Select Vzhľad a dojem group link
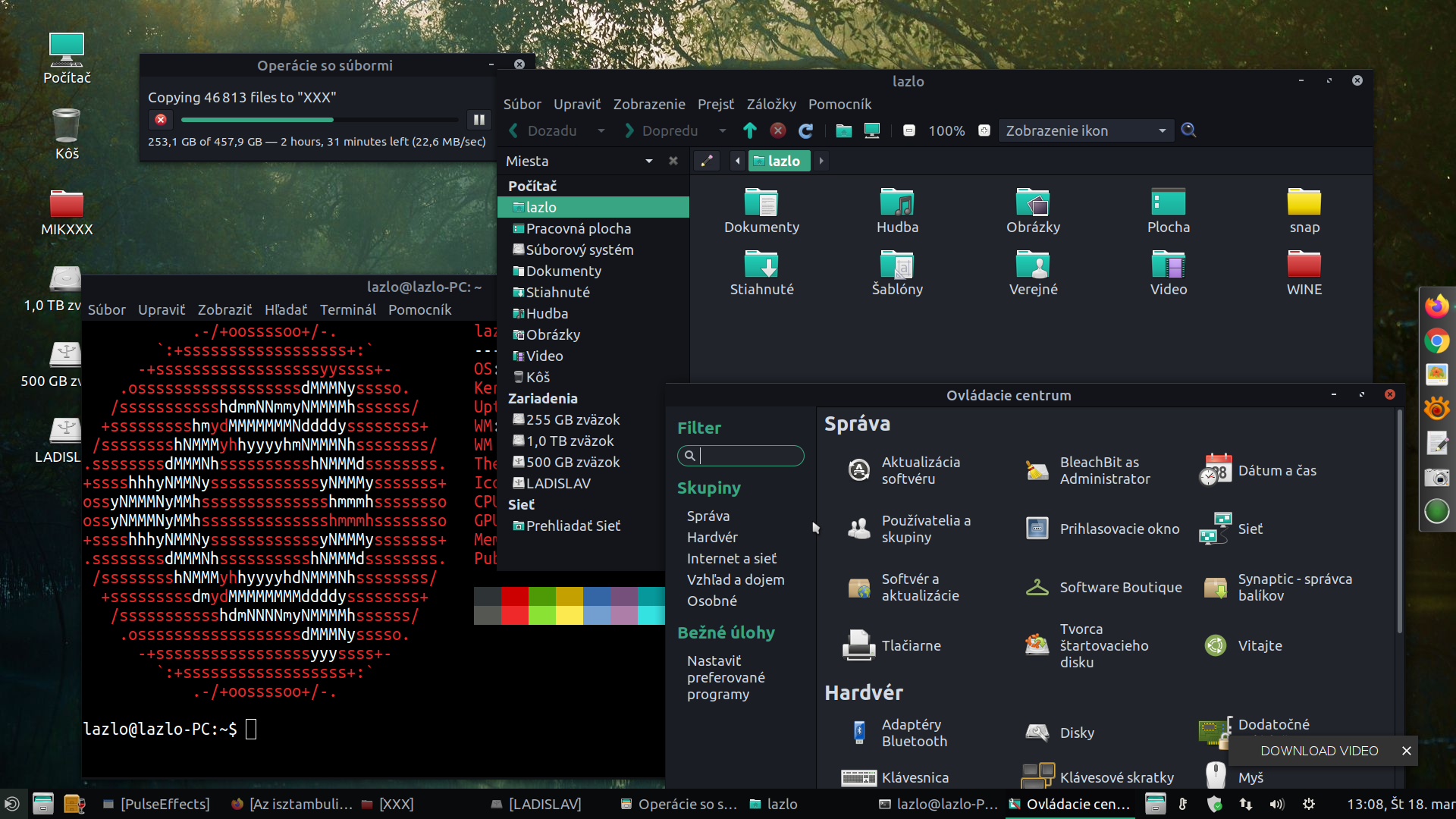The width and height of the screenshot is (1456, 819). [x=735, y=579]
